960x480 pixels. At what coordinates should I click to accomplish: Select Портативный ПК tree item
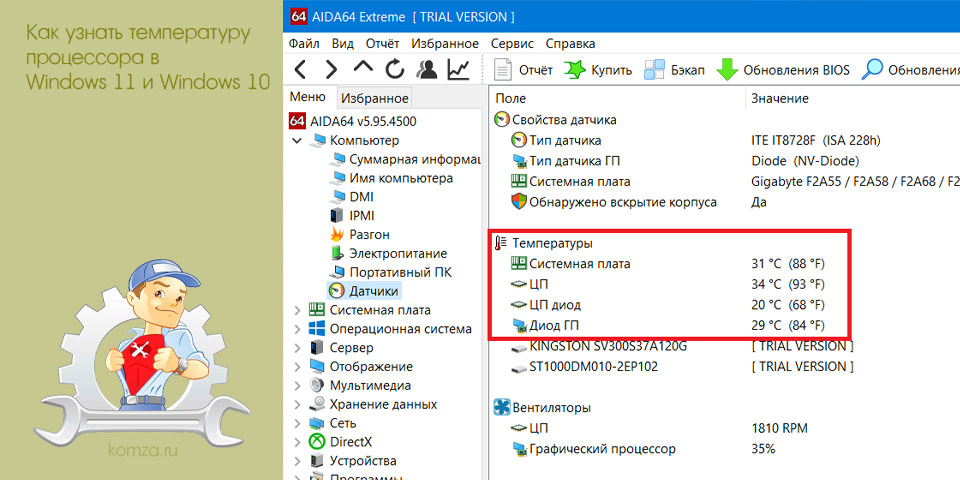(391, 272)
